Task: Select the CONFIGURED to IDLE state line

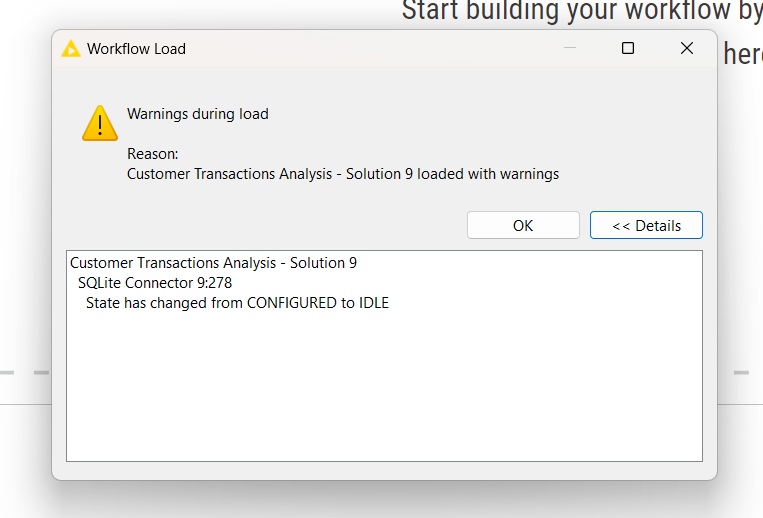Action: pyautogui.click(x=237, y=303)
